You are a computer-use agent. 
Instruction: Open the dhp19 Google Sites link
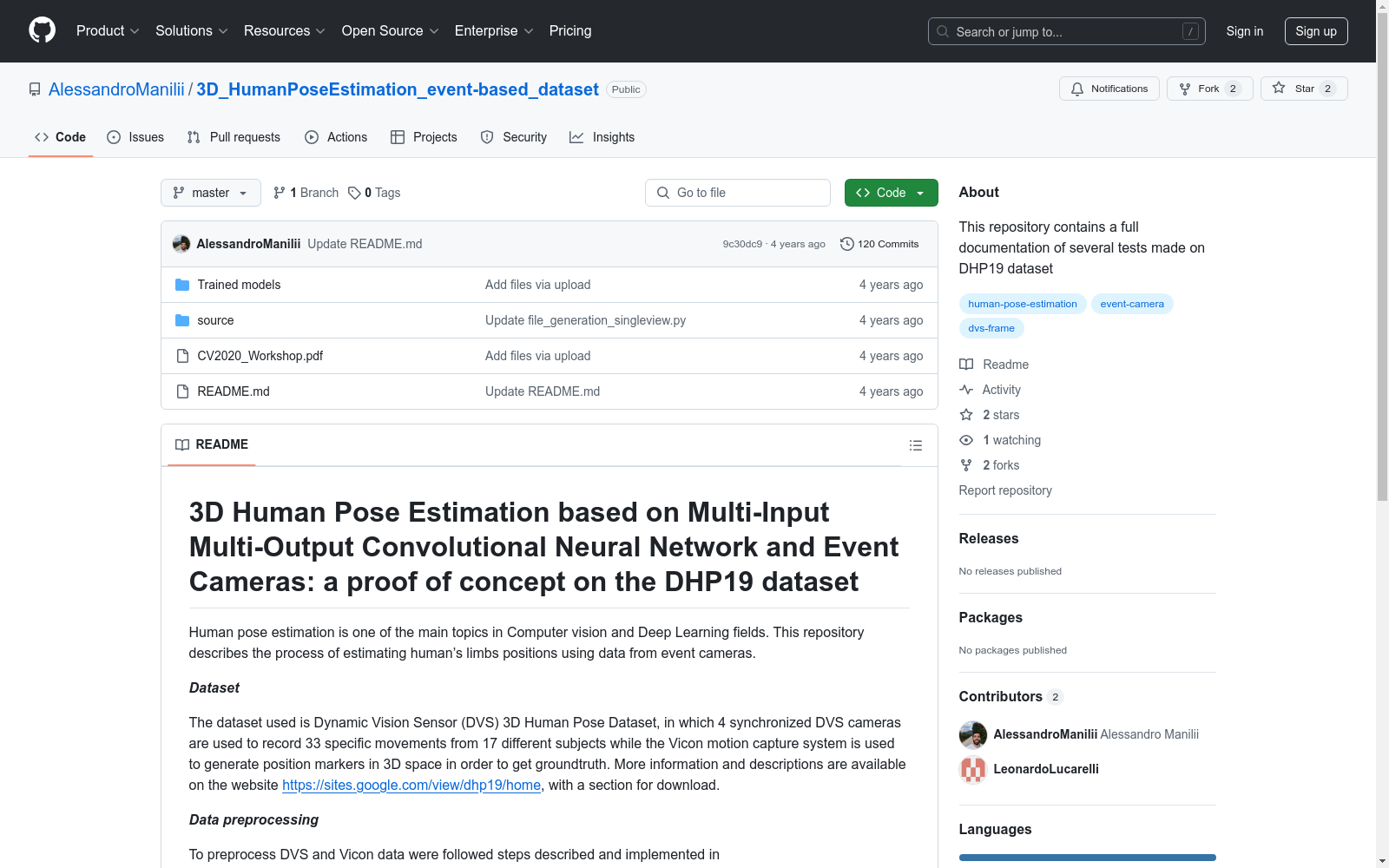[411, 785]
